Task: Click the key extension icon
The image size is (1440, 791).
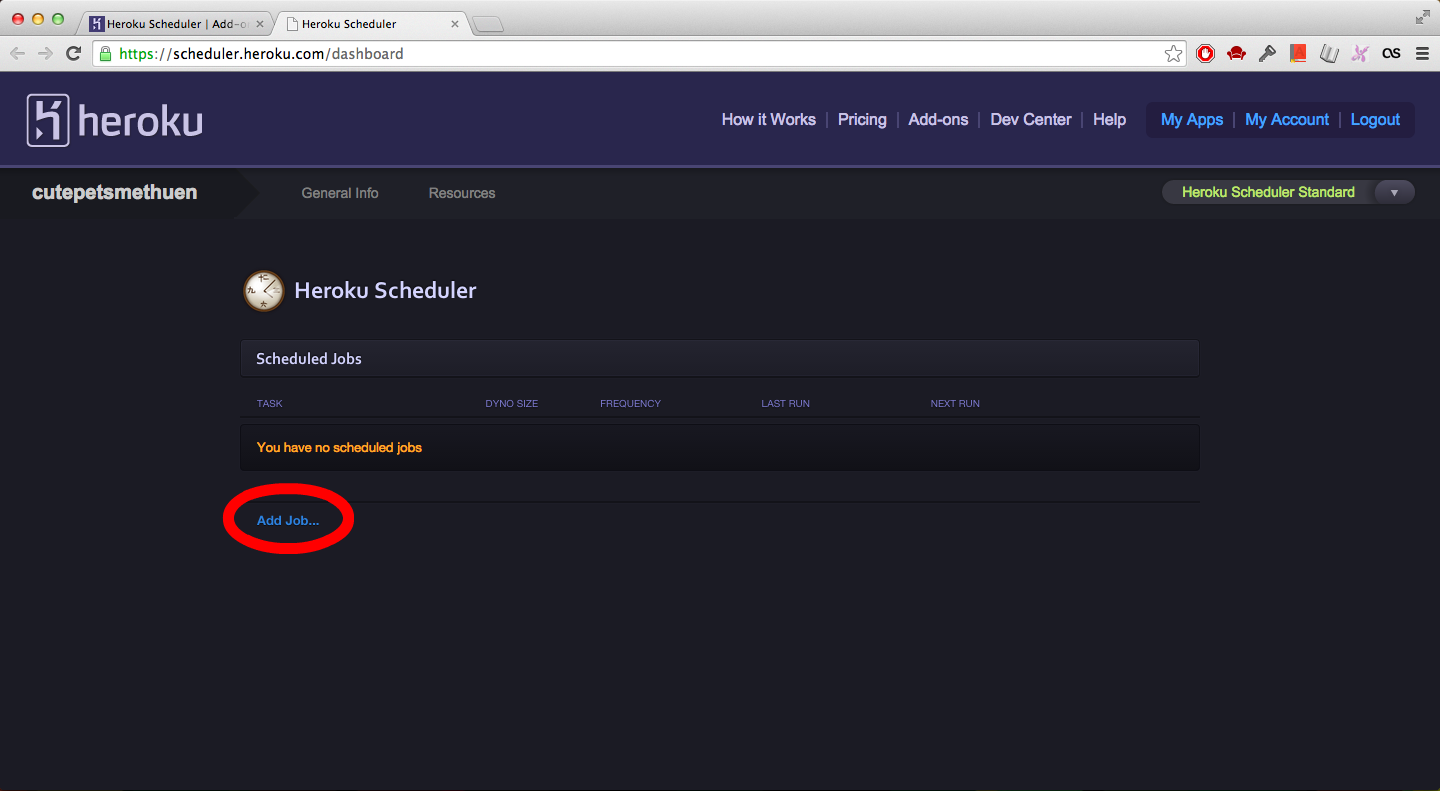Action: (x=1267, y=54)
